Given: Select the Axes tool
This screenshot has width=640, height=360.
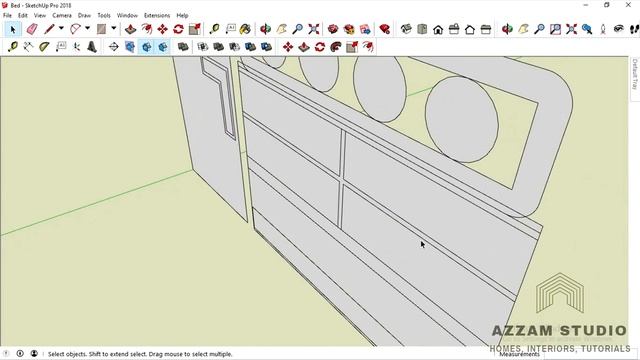Looking at the screenshot, I should click(x=76, y=47).
